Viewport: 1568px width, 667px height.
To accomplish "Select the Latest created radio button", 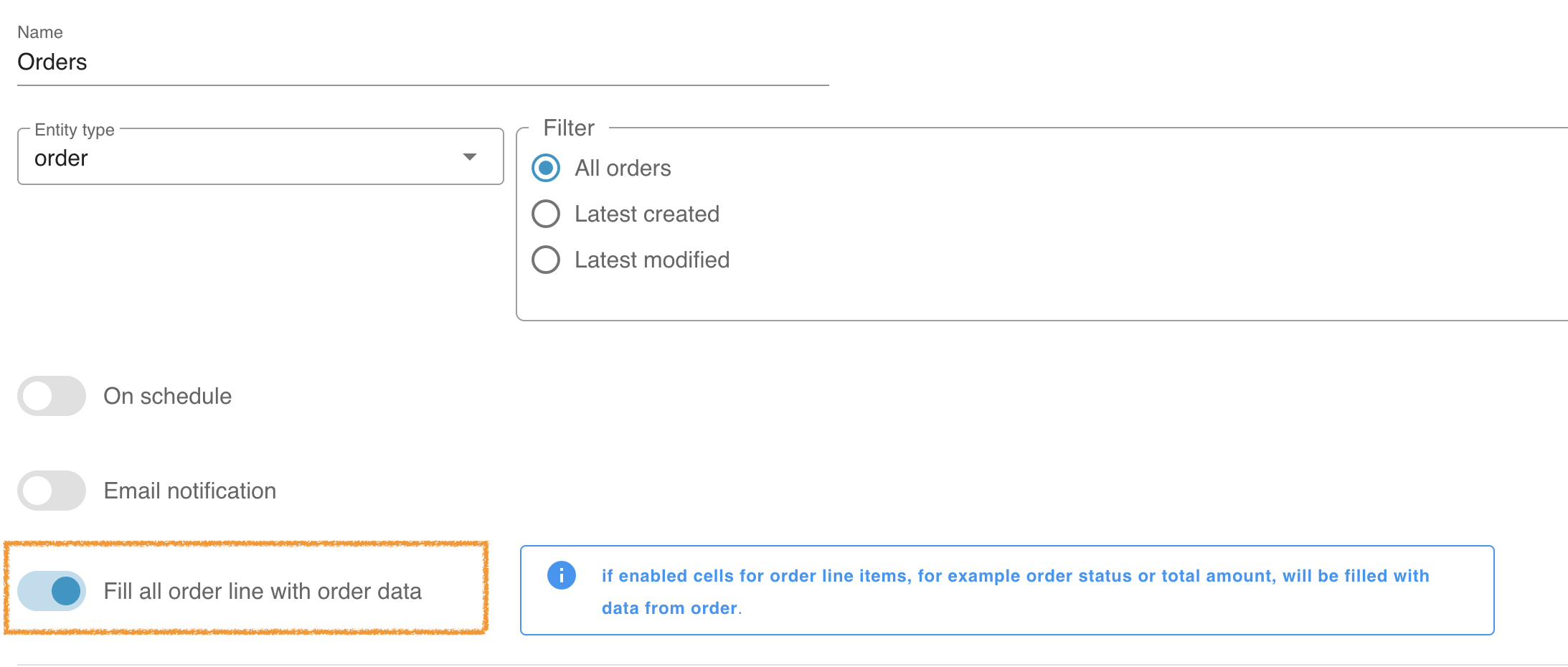I will (x=546, y=214).
